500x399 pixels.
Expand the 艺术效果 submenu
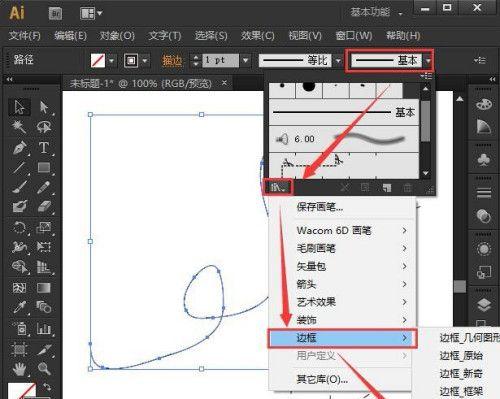point(342,302)
